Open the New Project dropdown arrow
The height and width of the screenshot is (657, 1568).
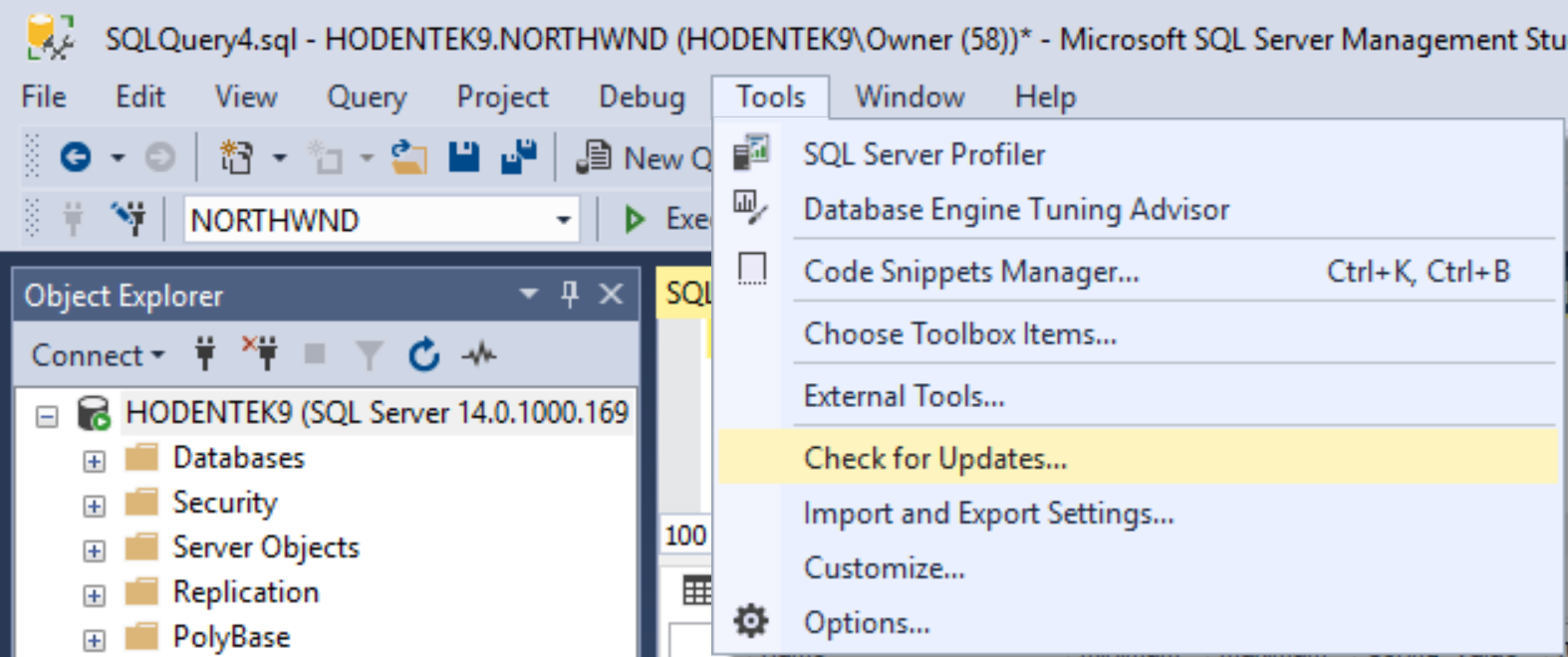(280, 157)
